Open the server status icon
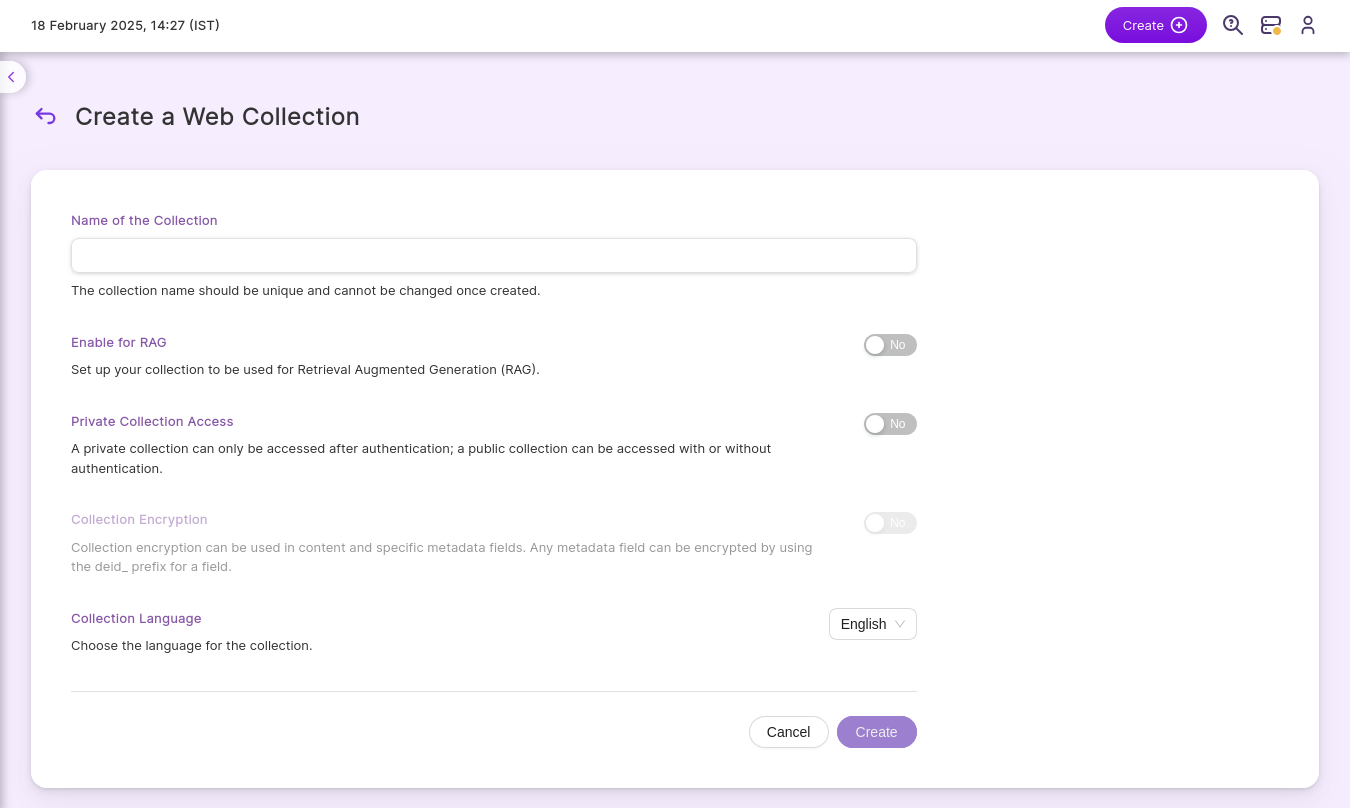The width and height of the screenshot is (1350, 808). tap(1271, 26)
